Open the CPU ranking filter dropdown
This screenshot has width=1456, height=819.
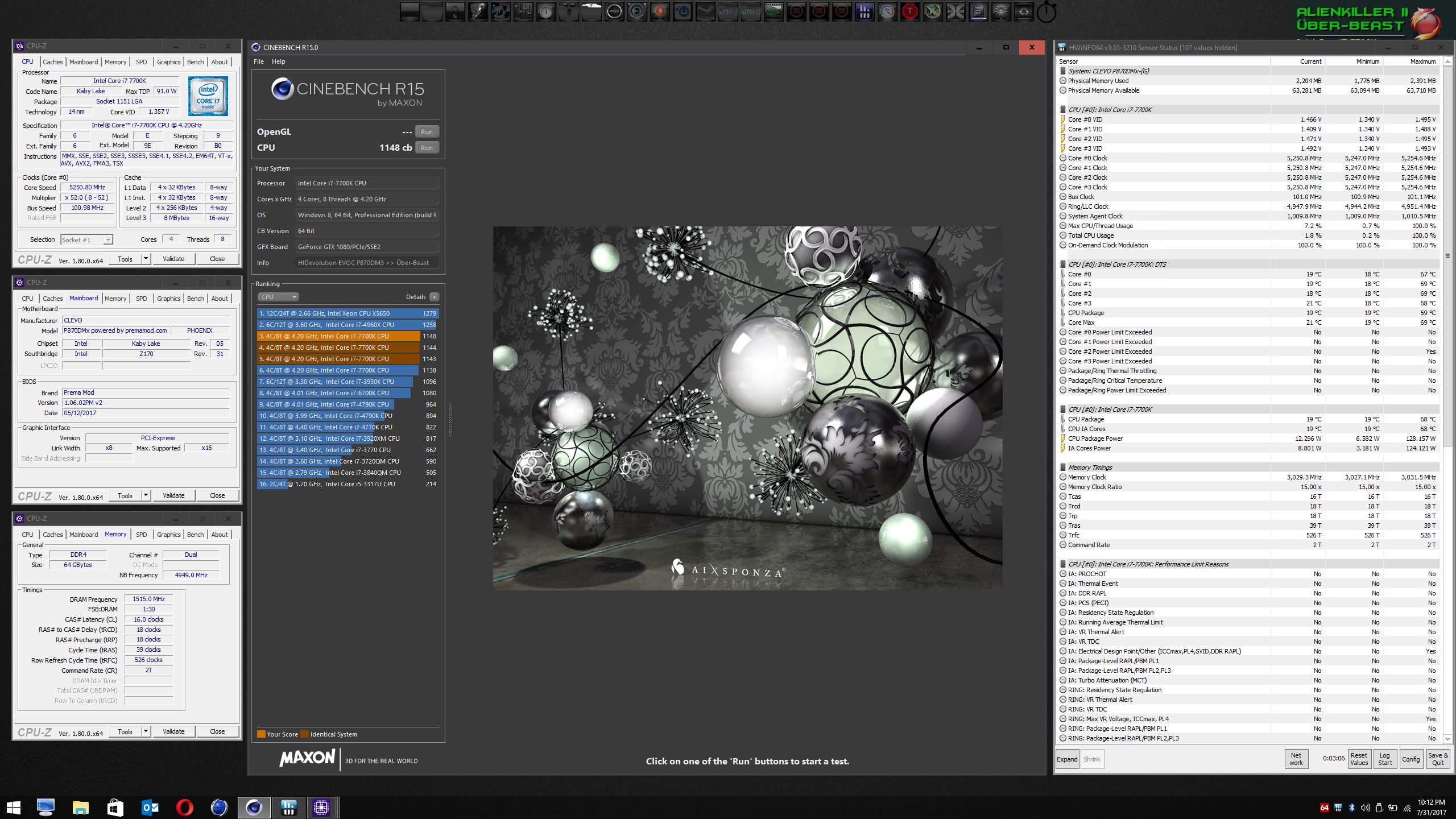[278, 297]
